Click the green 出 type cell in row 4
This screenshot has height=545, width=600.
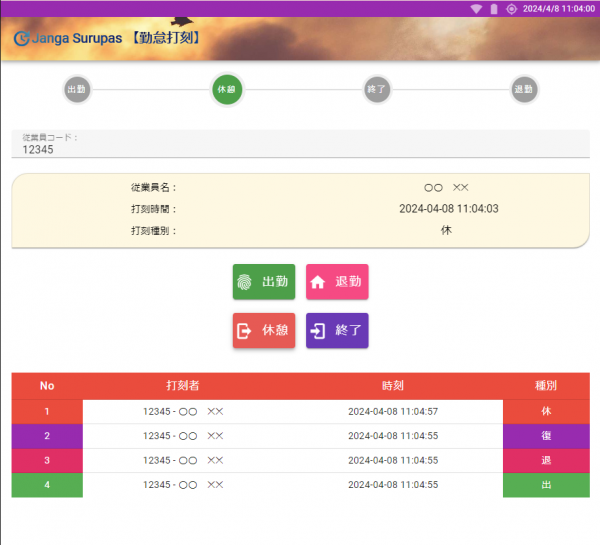click(x=546, y=485)
